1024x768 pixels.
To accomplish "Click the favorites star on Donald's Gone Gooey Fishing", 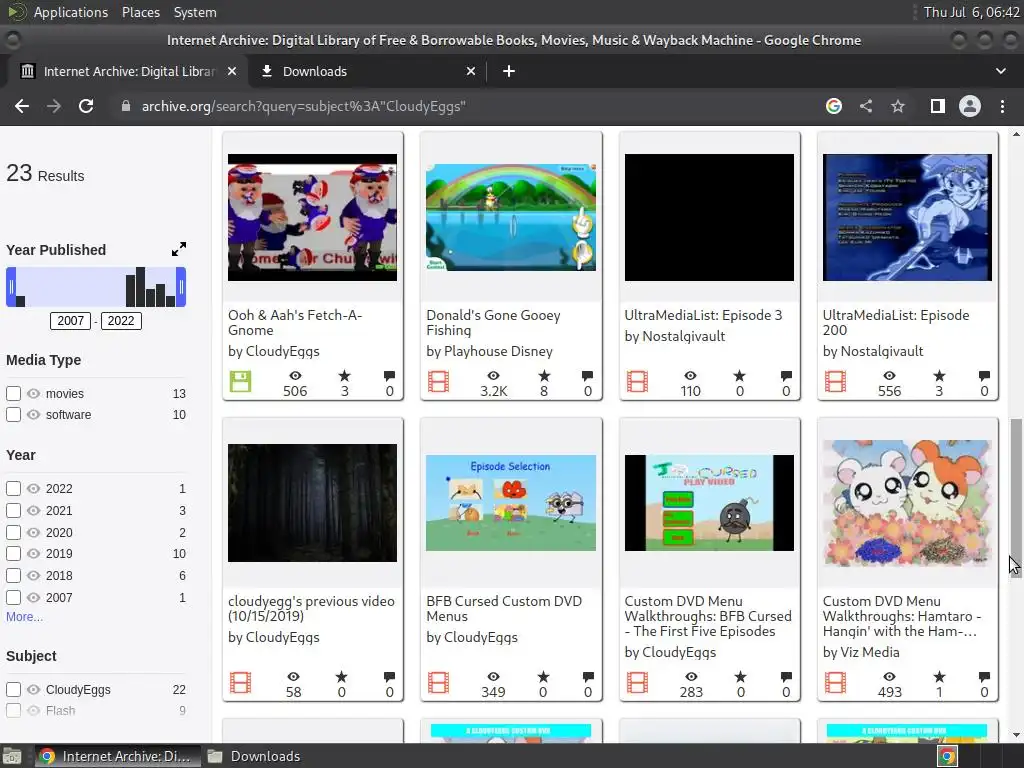I will click(544, 376).
